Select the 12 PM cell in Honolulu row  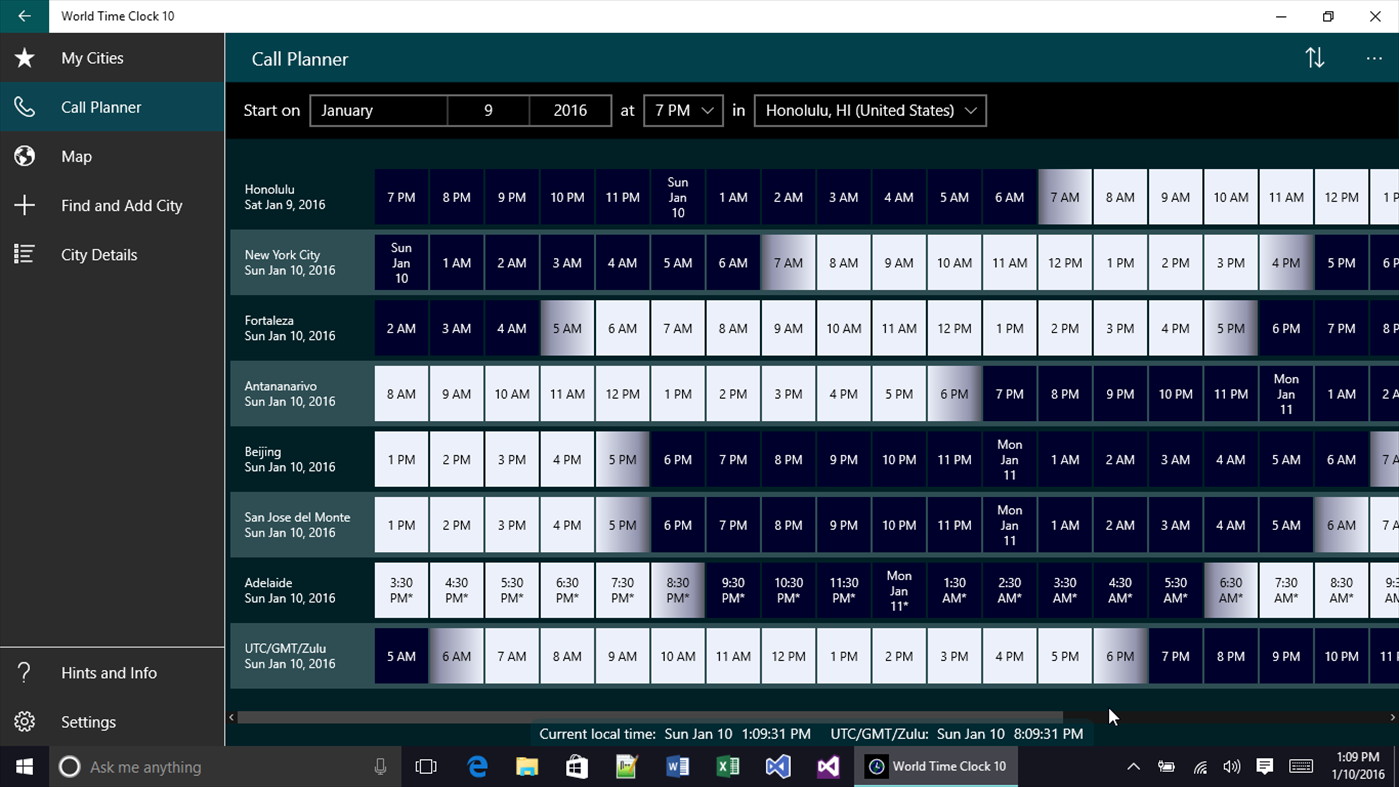1341,197
